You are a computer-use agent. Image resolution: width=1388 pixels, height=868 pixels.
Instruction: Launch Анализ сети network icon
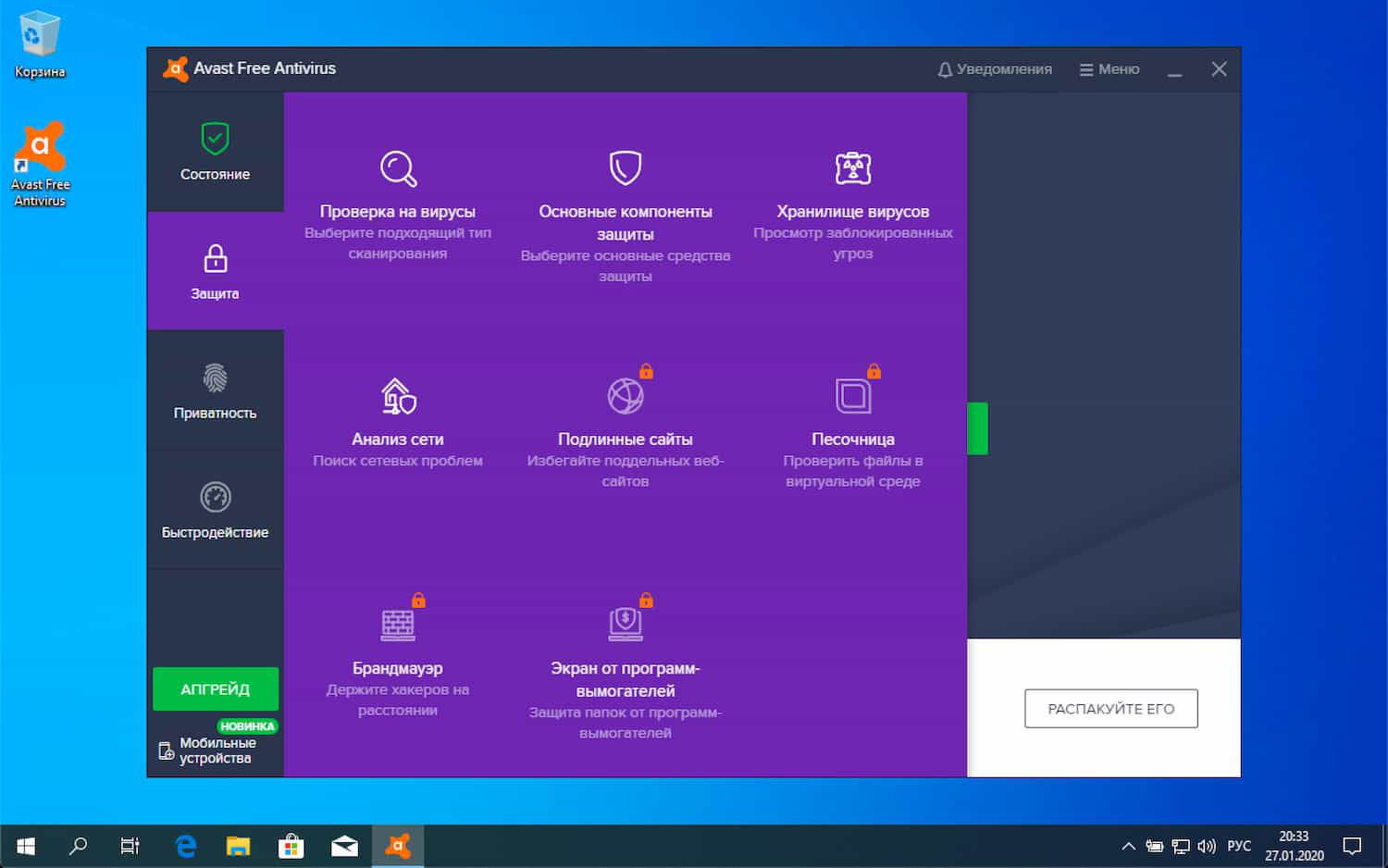point(398,396)
